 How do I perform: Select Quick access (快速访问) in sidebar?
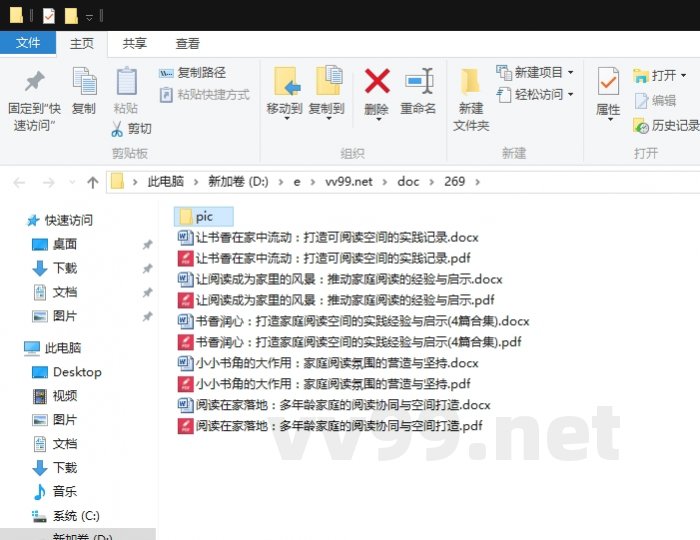click(60, 220)
